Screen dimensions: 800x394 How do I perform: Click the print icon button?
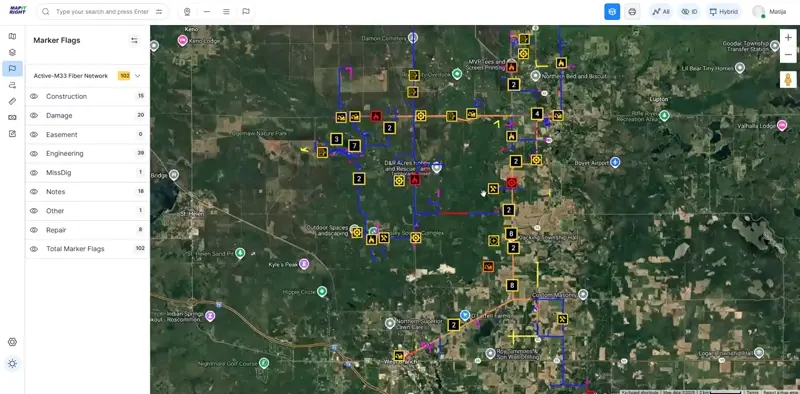click(632, 11)
